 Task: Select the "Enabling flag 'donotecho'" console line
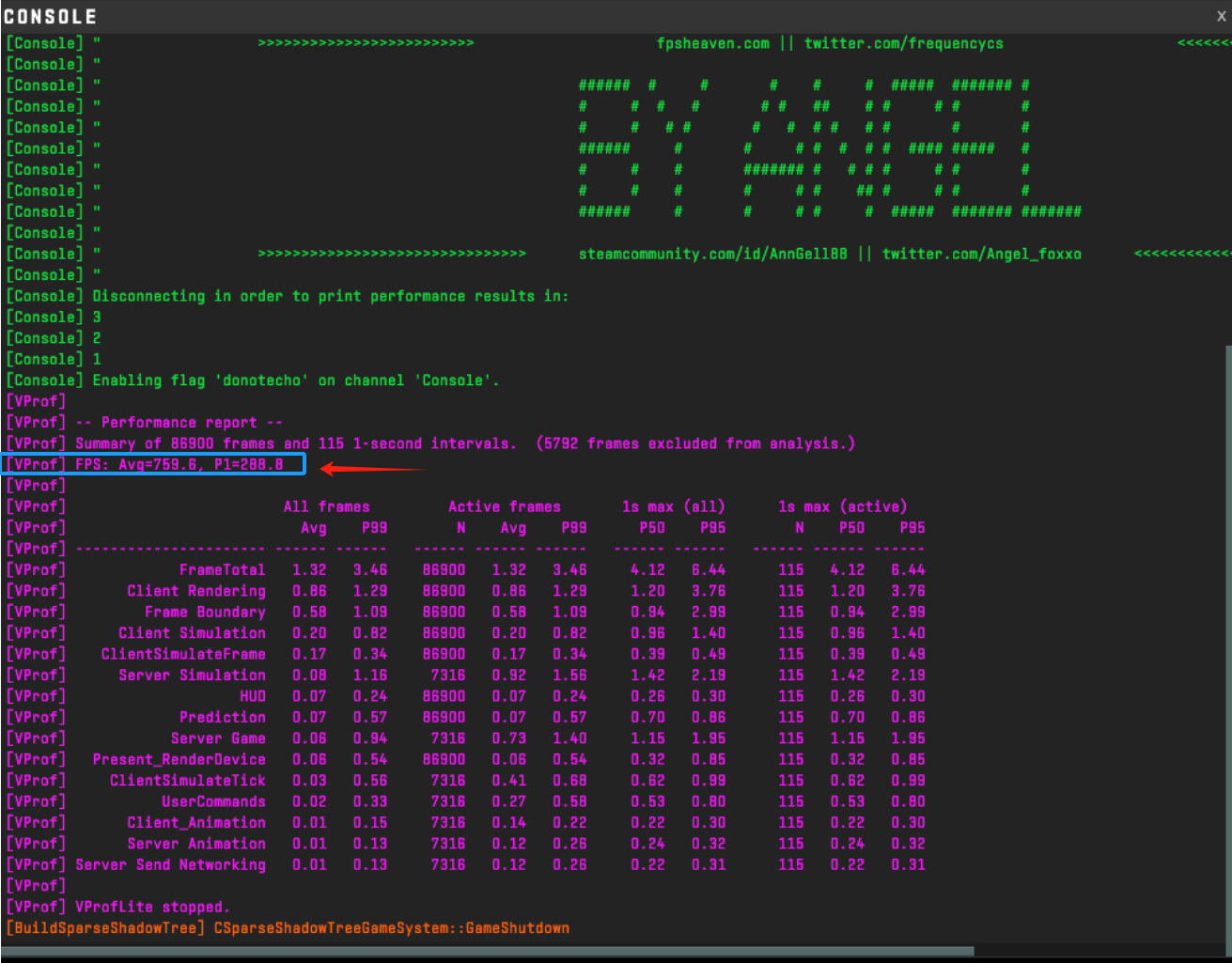coord(296,381)
